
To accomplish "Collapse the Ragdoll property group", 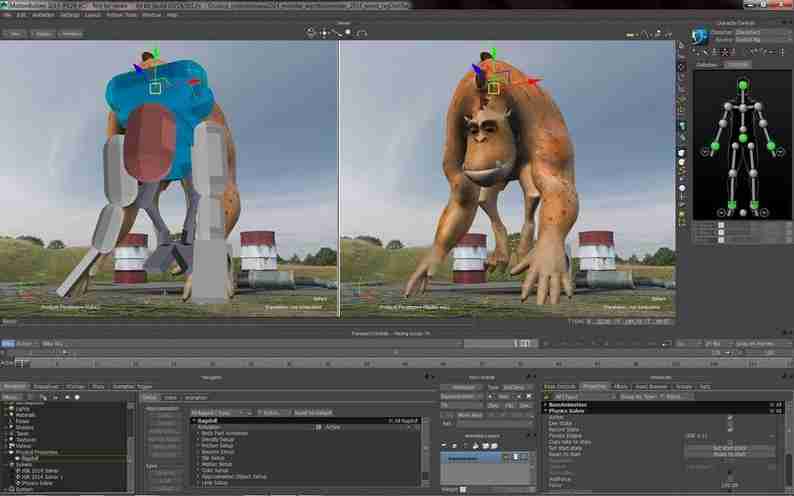I will (x=193, y=421).
